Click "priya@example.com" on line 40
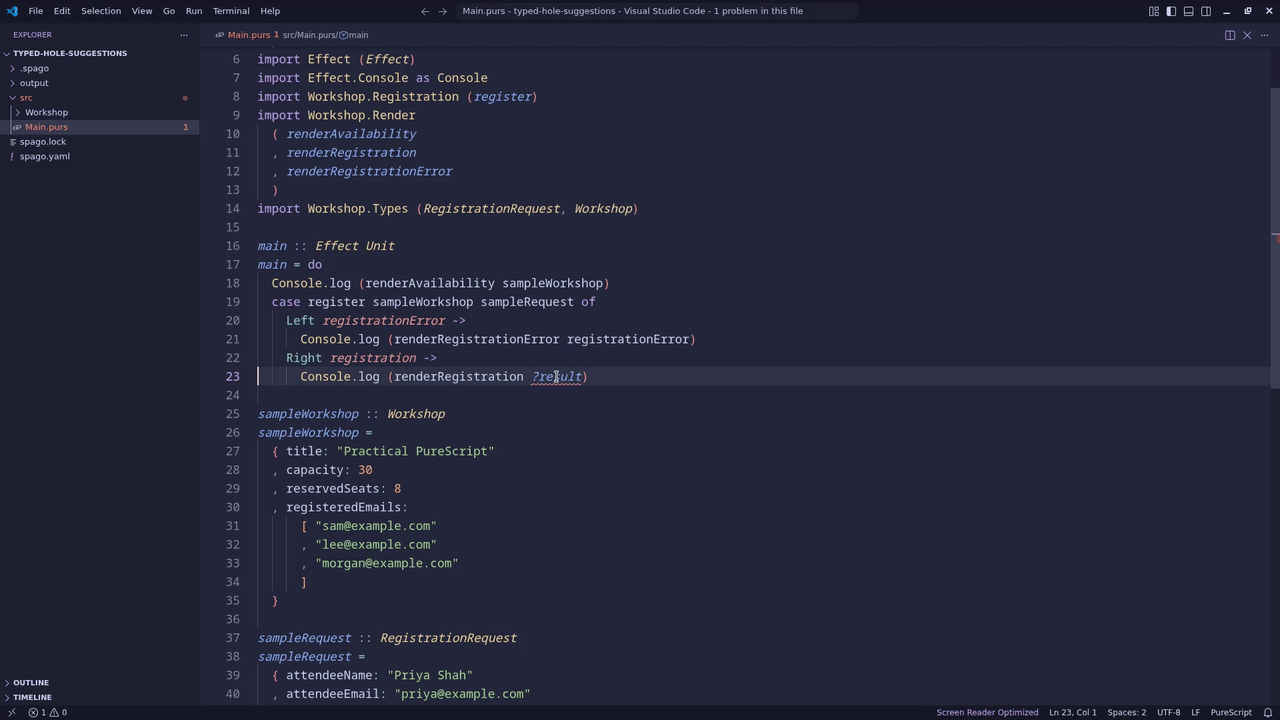This screenshot has width=1280, height=720. (462, 694)
